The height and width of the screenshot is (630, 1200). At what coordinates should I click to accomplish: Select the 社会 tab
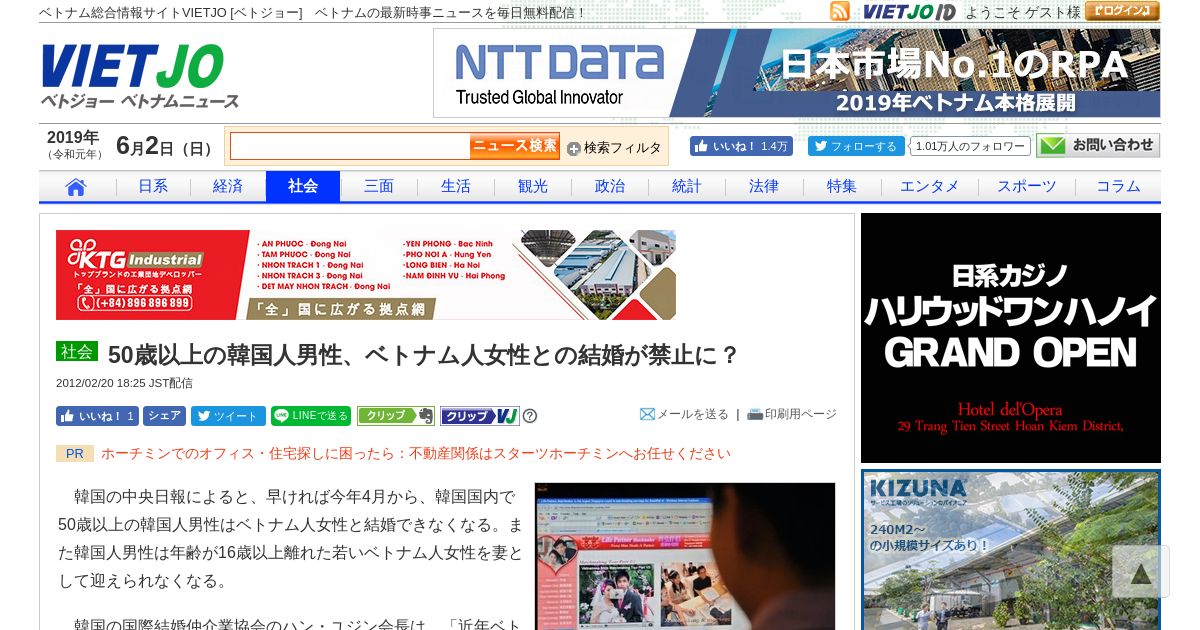[x=303, y=187]
